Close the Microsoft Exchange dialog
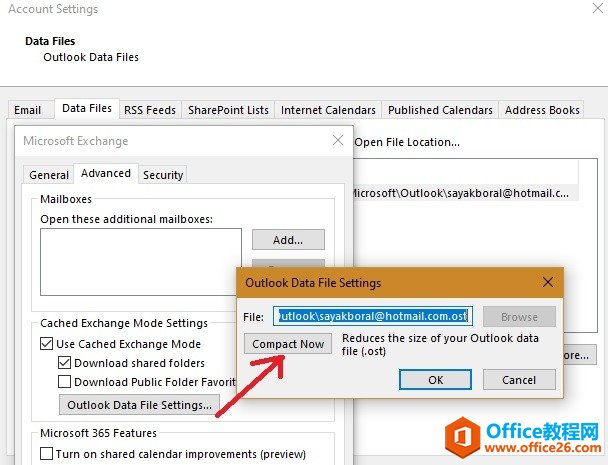This screenshot has height=465, width=608. pyautogui.click(x=338, y=140)
